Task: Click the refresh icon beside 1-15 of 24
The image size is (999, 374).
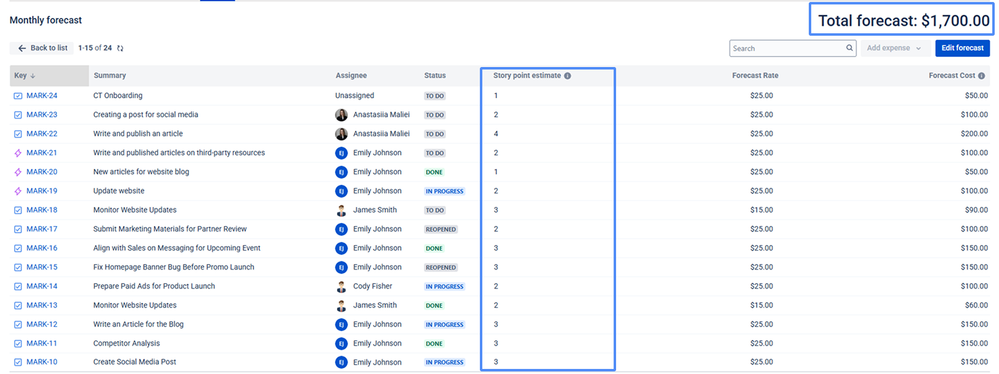Action: (120, 48)
